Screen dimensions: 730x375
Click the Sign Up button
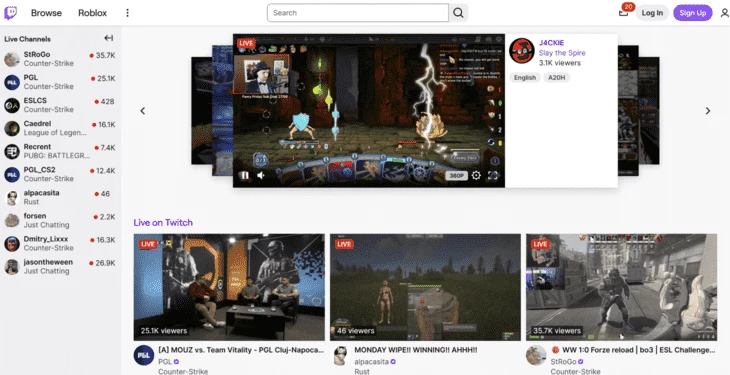[692, 13]
